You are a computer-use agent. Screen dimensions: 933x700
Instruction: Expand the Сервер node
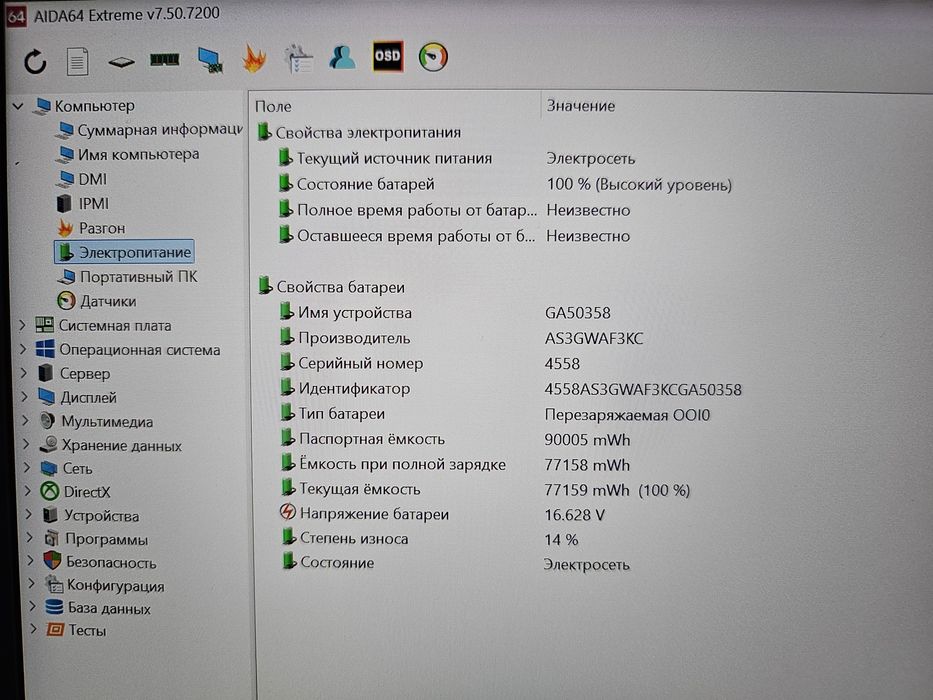click(x=24, y=373)
